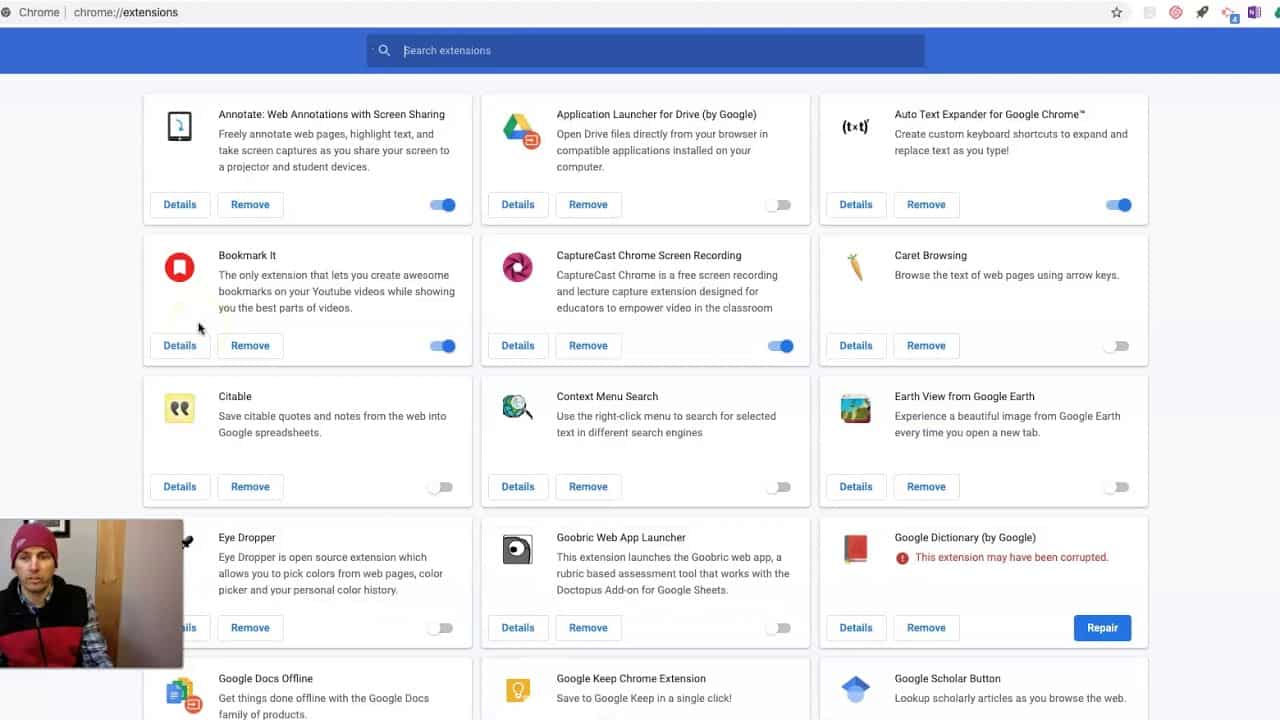Viewport: 1280px width, 720px height.
Task: Enable Goobric Web App Launcher toggle
Action: pyautogui.click(x=778, y=628)
